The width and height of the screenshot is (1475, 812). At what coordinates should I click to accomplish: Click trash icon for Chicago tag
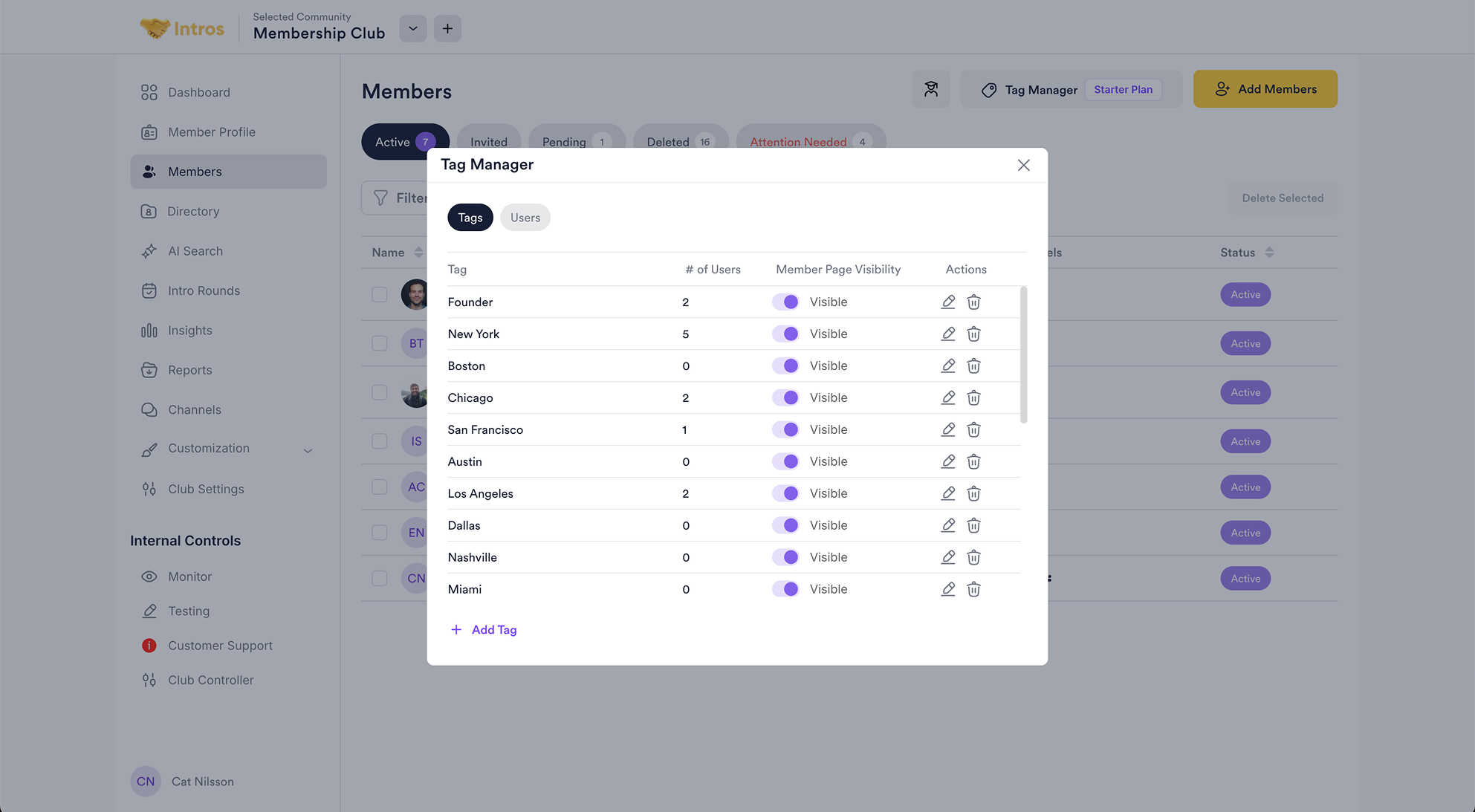pos(973,397)
